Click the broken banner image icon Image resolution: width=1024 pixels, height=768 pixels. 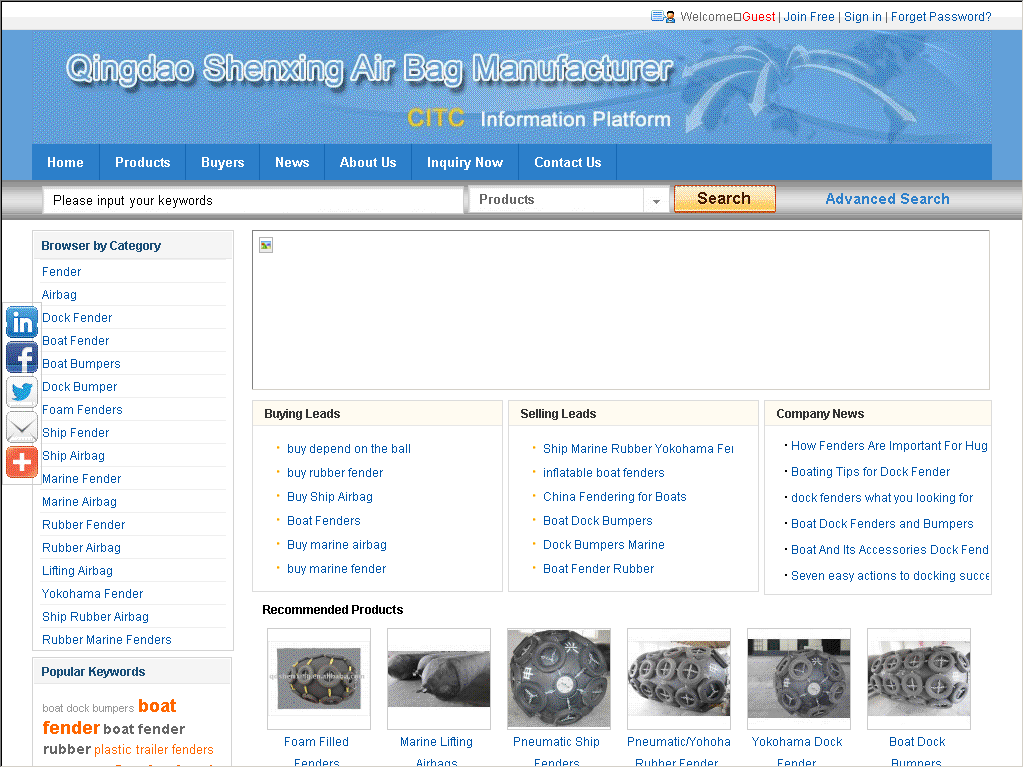point(266,246)
